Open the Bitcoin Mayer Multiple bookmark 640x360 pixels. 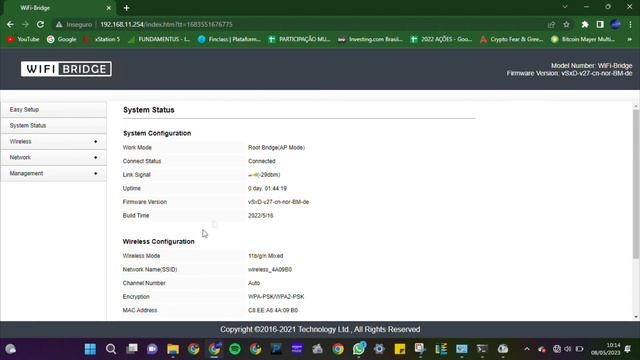[583, 39]
